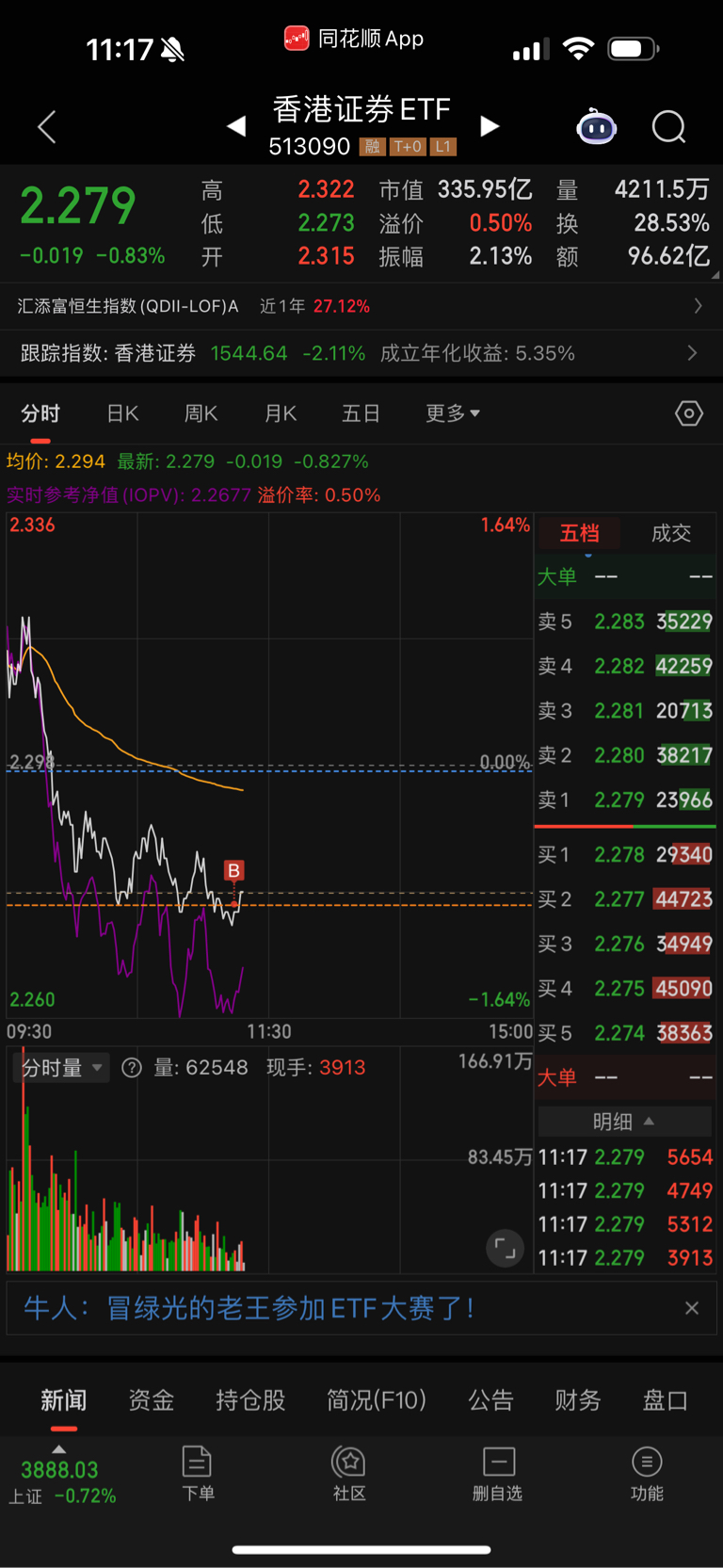Expand the quote panel corner triangle
This screenshot has height=1568, width=723.
click(x=715, y=275)
